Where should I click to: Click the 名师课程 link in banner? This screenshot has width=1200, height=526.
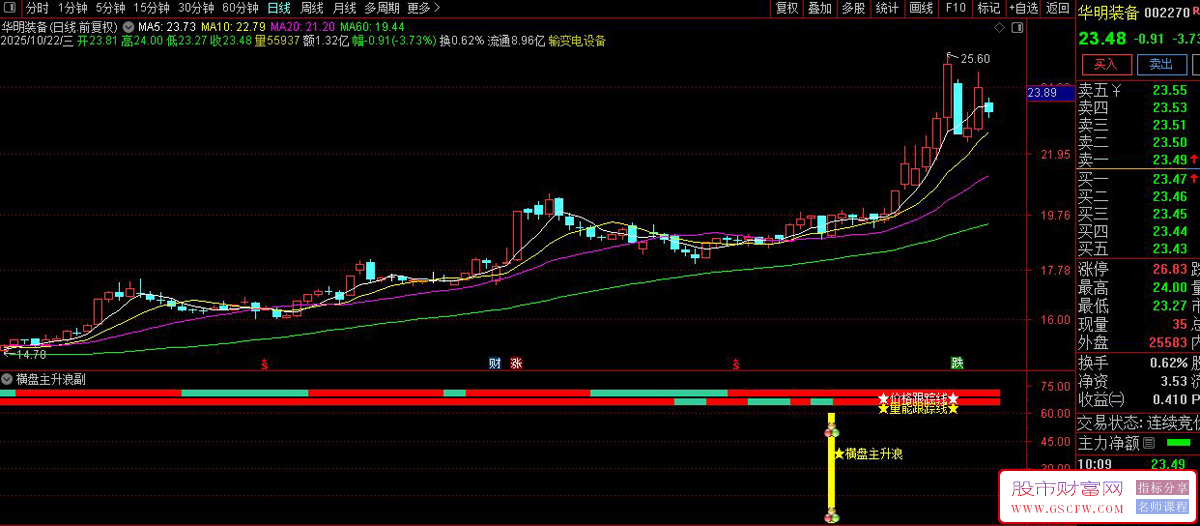[1162, 507]
